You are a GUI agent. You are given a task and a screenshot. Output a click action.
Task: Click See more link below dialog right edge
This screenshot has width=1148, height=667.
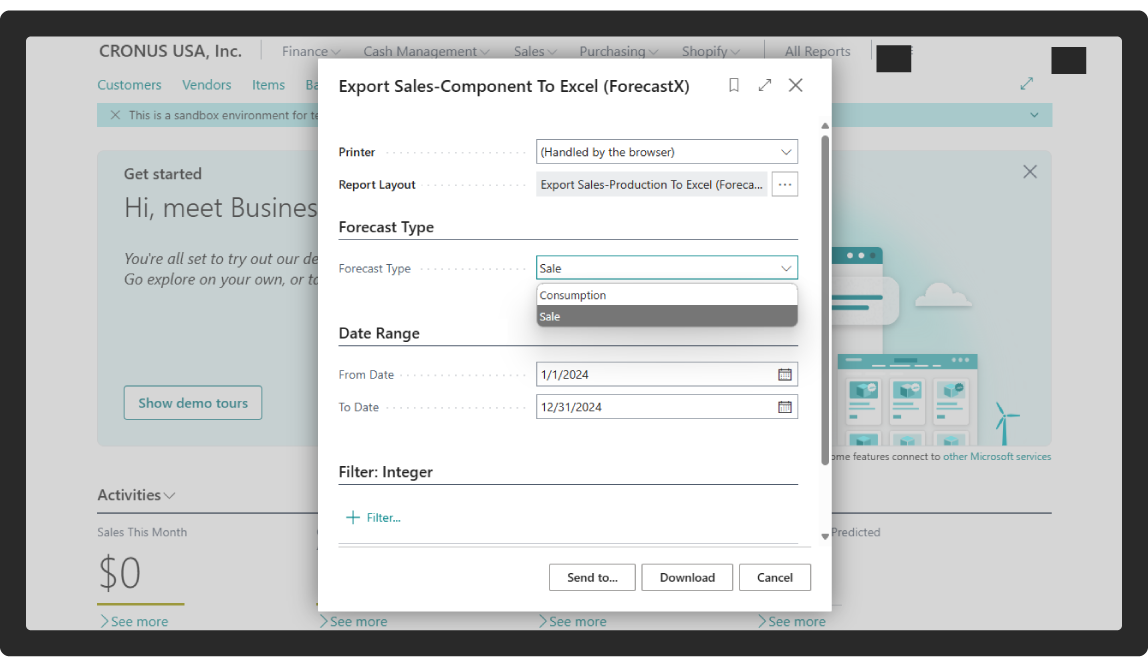pos(791,621)
